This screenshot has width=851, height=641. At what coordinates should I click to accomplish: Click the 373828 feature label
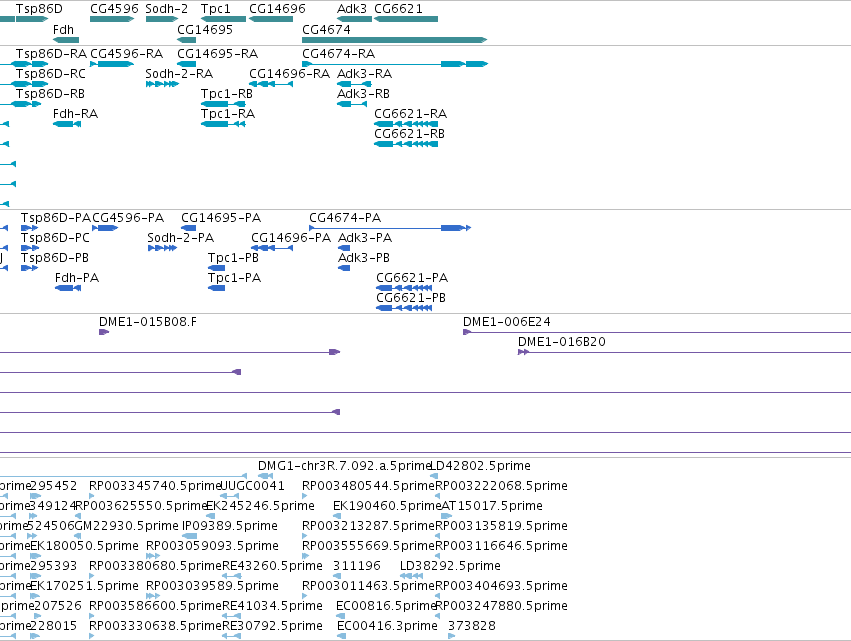click(x=472, y=626)
